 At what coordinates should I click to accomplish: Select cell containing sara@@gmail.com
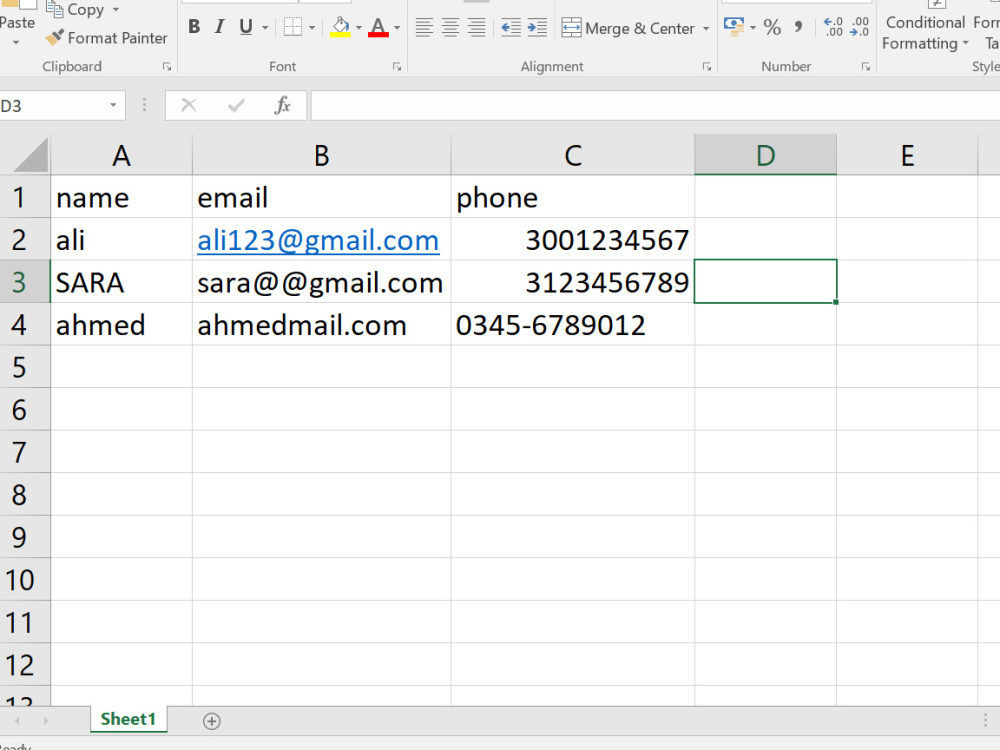click(x=321, y=282)
